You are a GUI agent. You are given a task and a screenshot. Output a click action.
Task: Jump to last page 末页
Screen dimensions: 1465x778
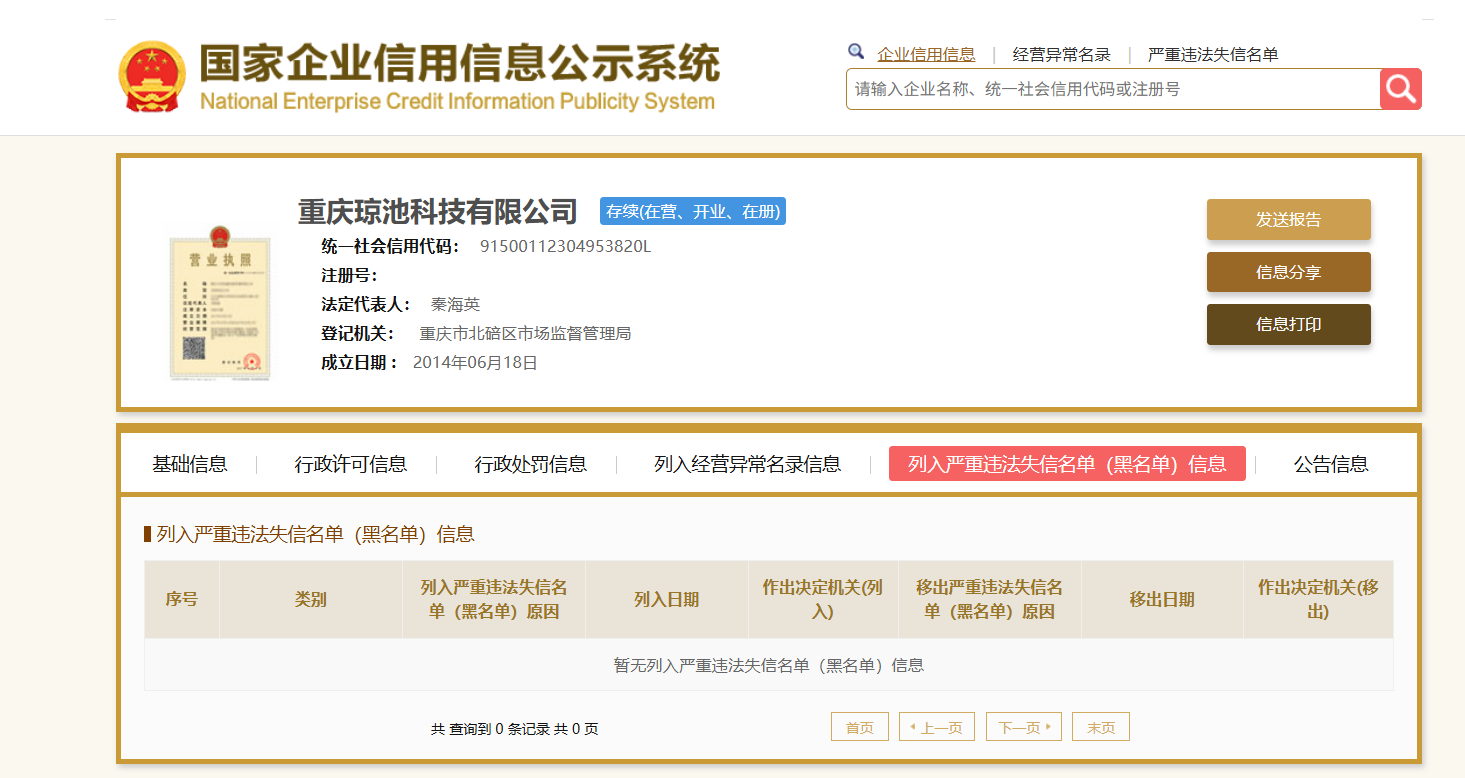[1101, 727]
